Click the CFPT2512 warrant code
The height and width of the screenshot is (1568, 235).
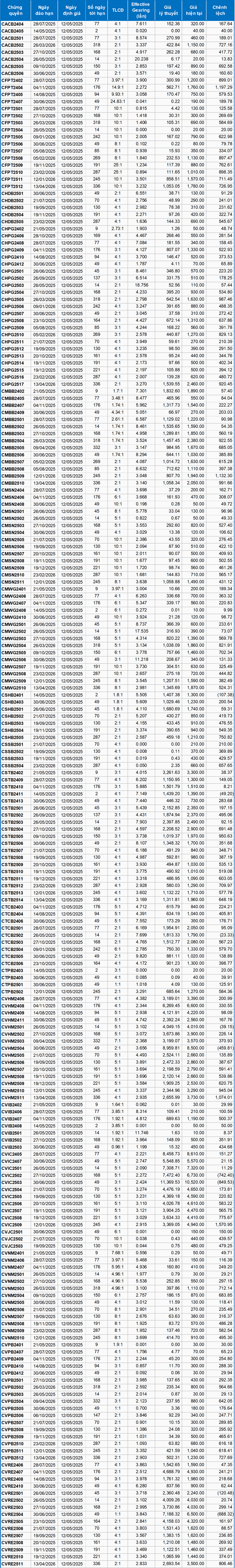(13, 186)
